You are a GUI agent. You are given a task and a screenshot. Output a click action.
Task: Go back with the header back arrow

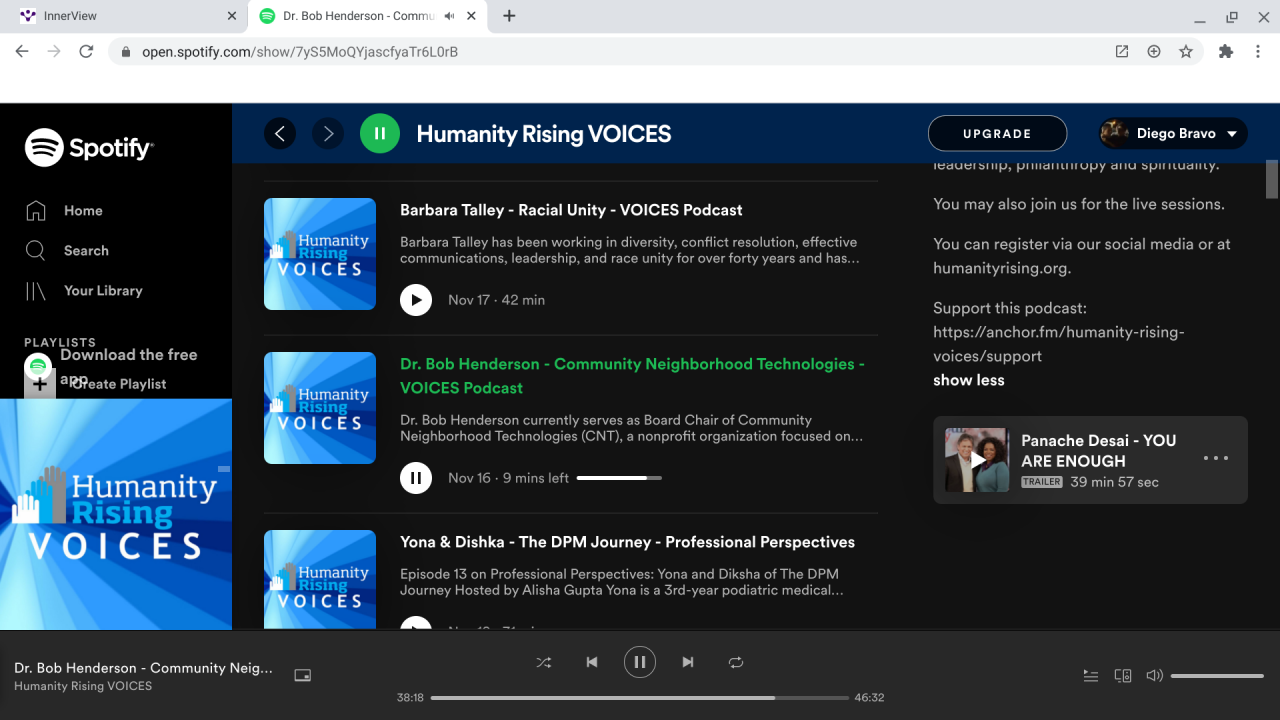(x=280, y=133)
